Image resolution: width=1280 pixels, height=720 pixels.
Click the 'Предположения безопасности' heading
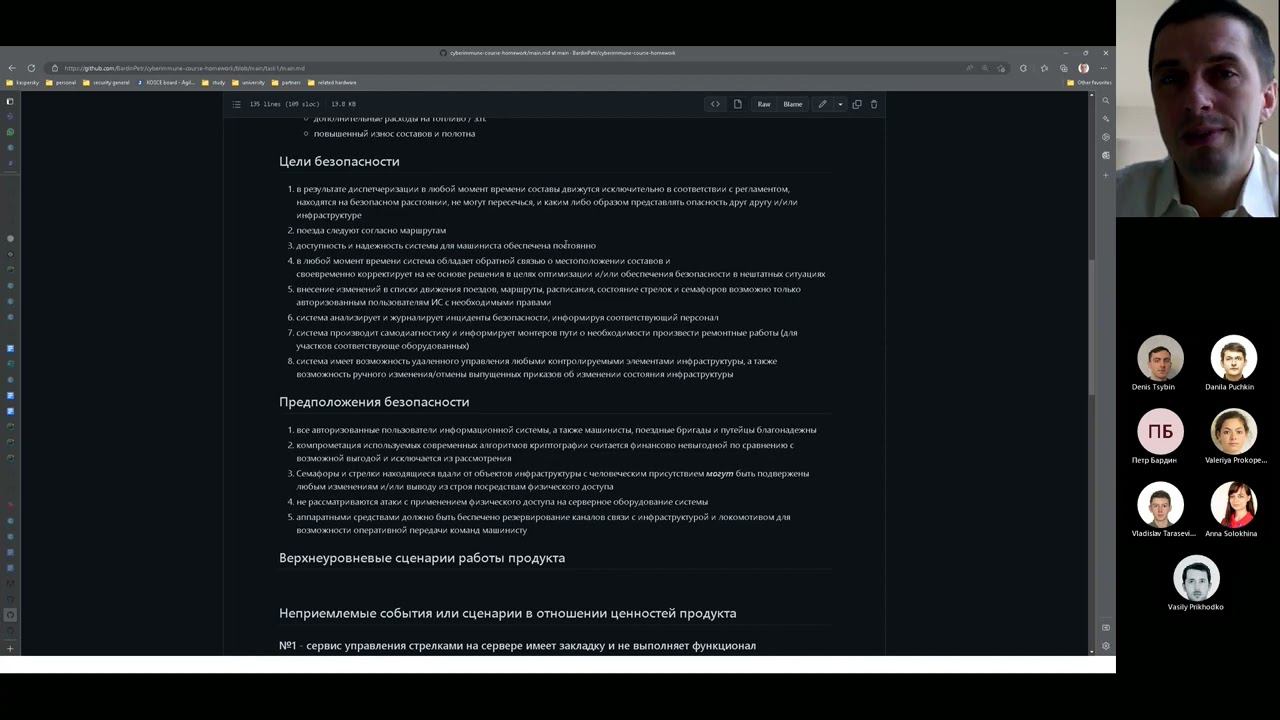374,402
